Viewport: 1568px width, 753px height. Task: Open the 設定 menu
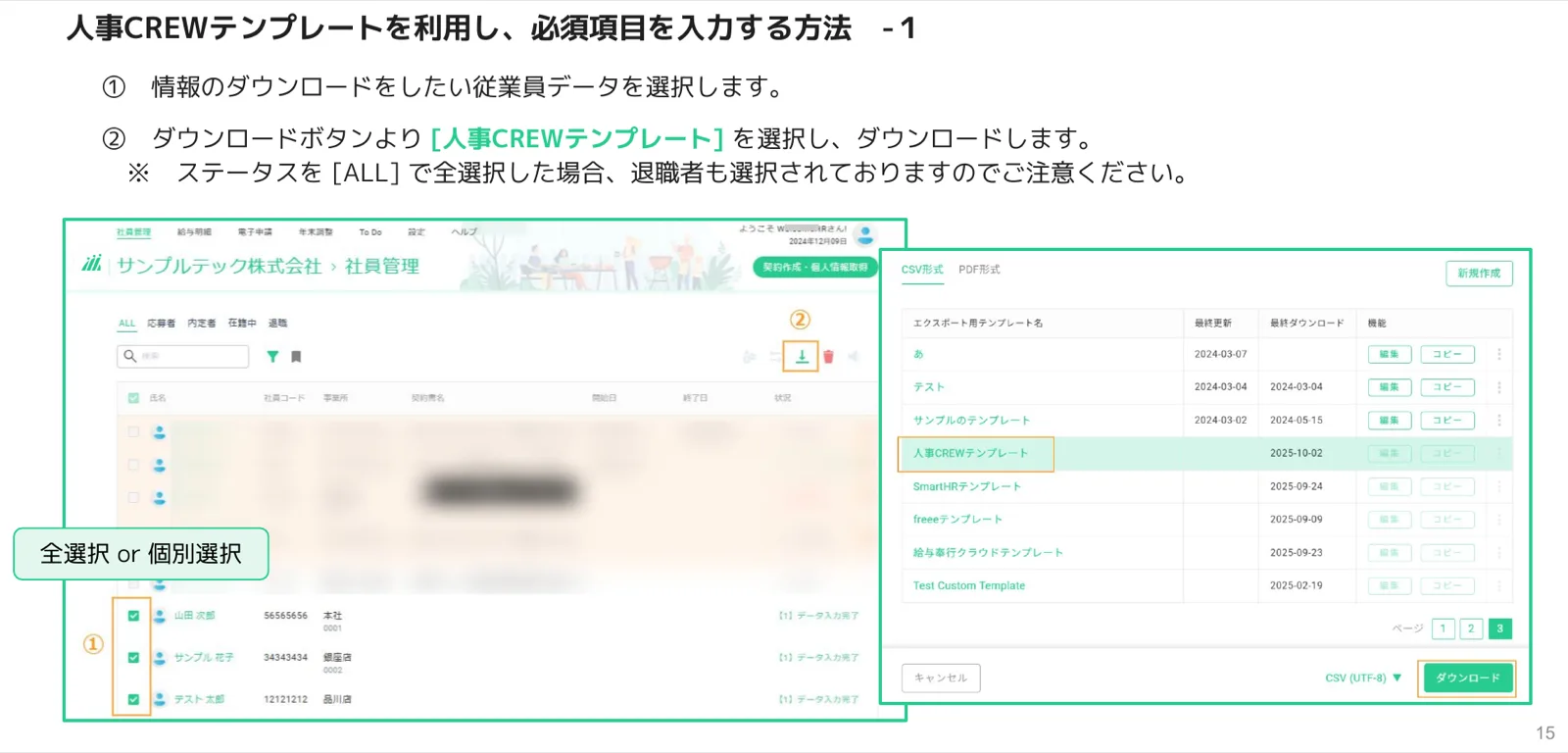click(x=416, y=232)
